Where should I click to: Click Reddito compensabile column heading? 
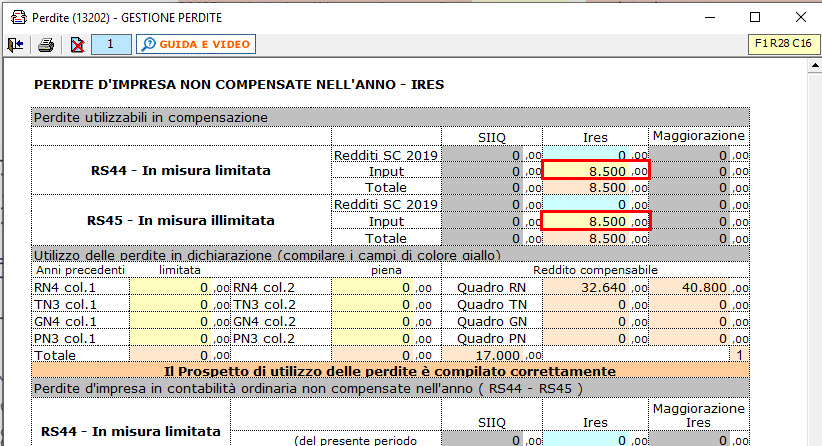point(595,270)
